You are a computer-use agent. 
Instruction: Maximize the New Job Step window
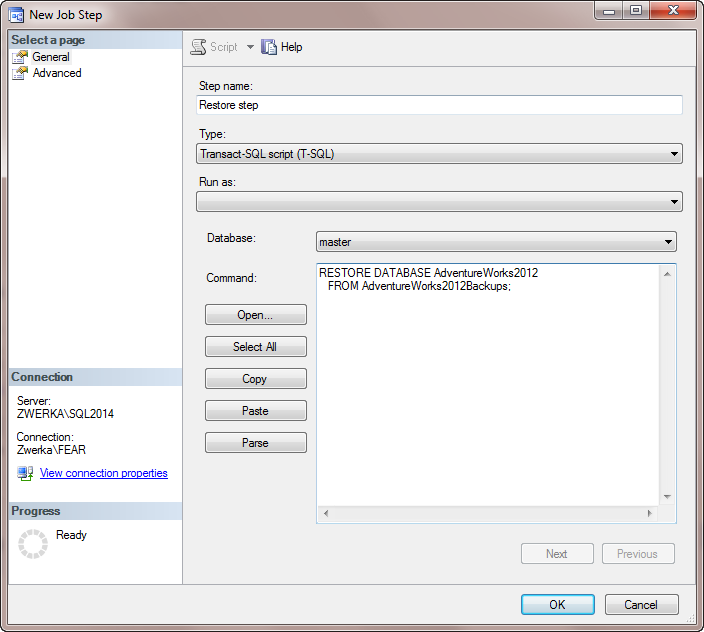636,11
